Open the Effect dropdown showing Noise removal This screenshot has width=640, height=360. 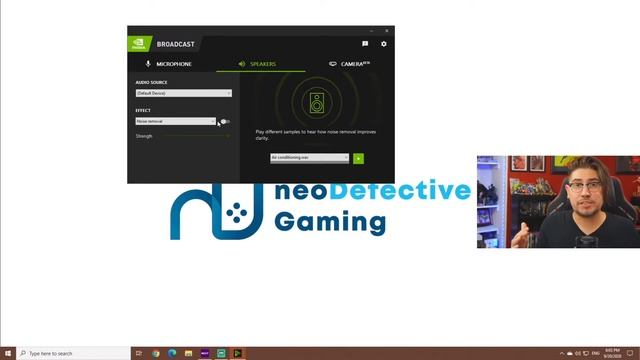tap(176, 121)
